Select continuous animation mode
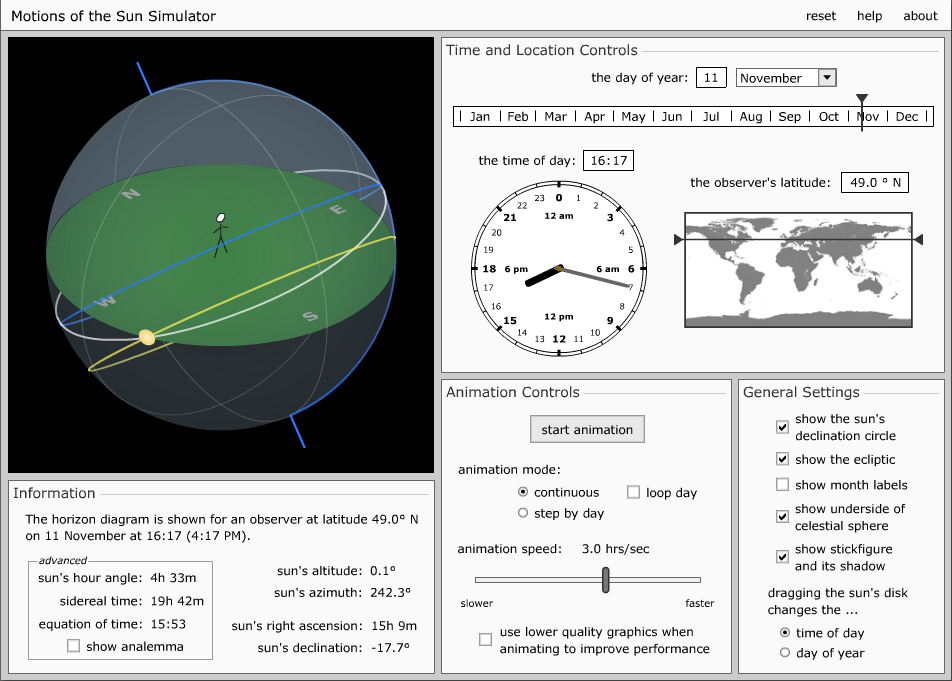 pos(523,492)
